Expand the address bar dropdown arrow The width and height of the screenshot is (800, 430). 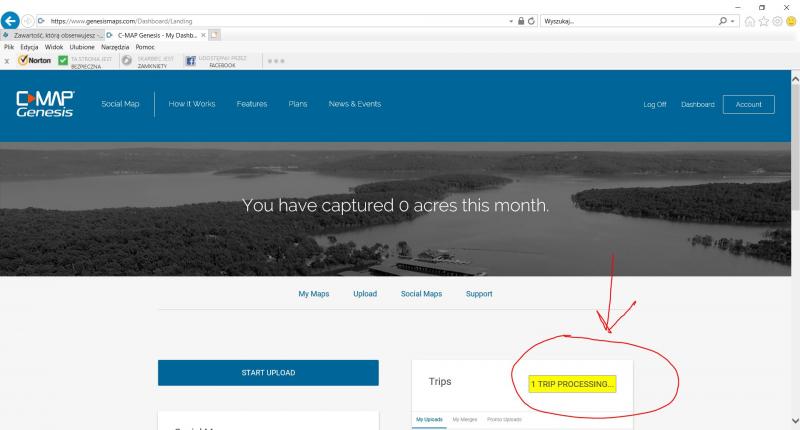click(509, 20)
